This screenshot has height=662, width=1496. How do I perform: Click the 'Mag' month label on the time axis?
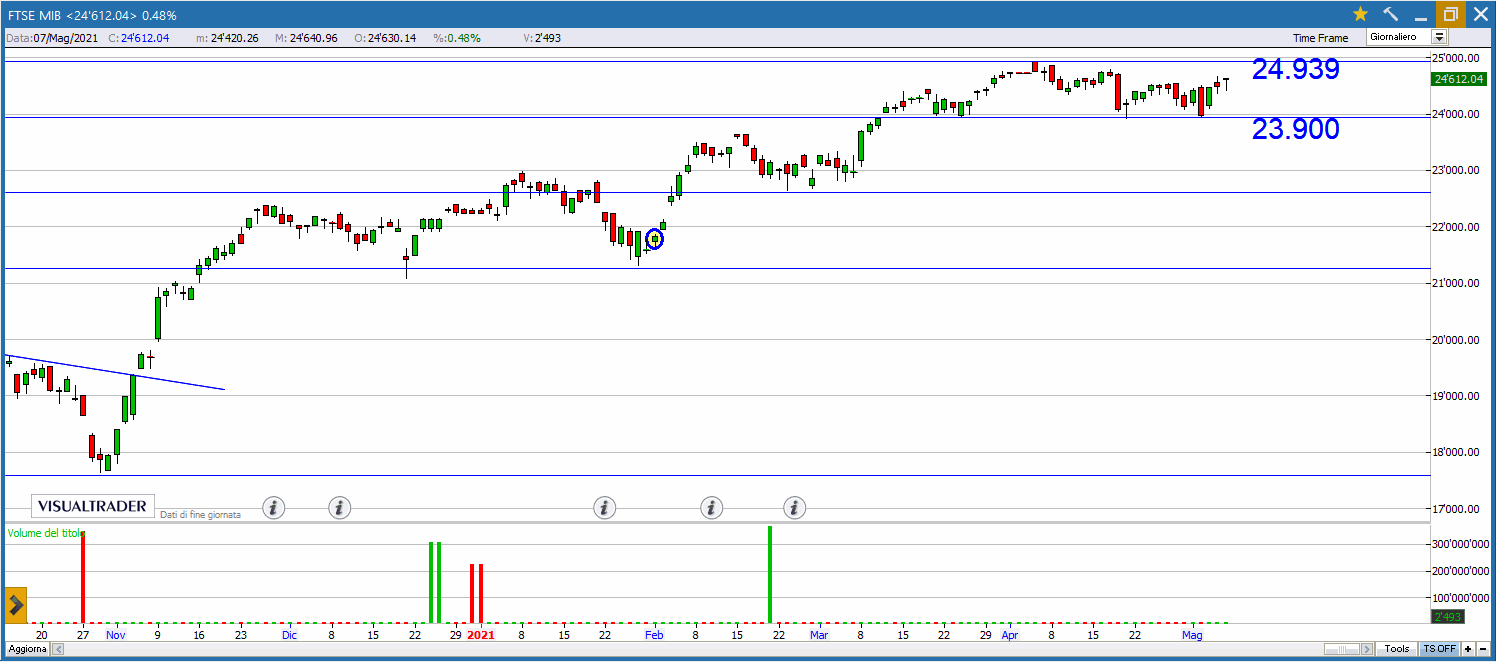tap(1192, 635)
